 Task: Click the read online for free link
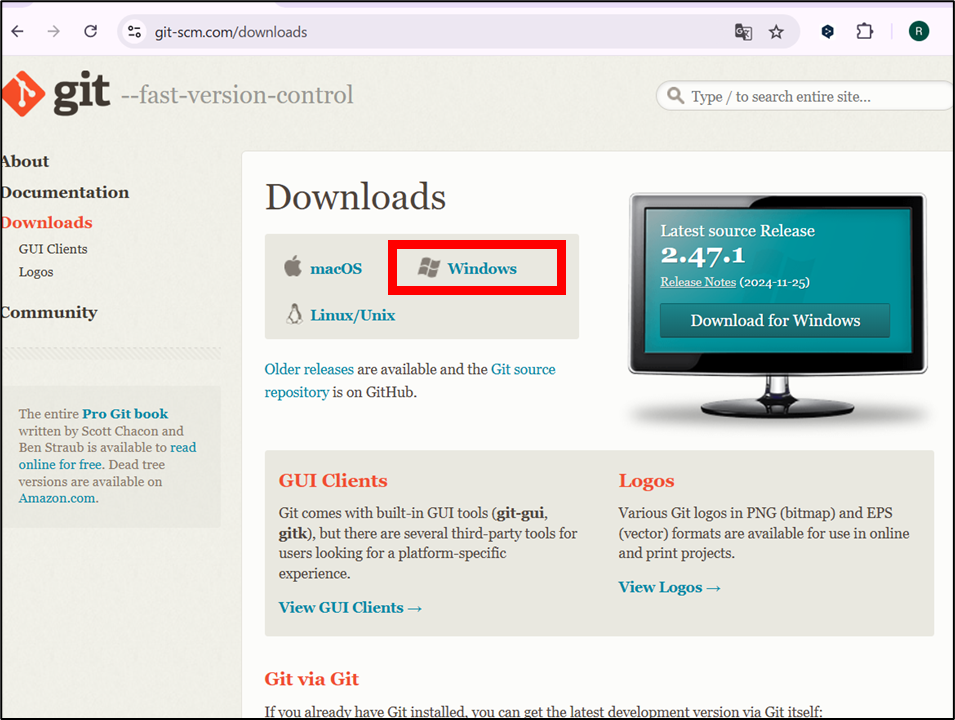[x=183, y=448]
